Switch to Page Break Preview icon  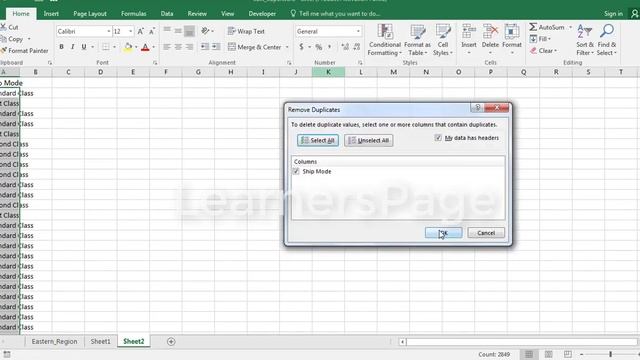567,354
